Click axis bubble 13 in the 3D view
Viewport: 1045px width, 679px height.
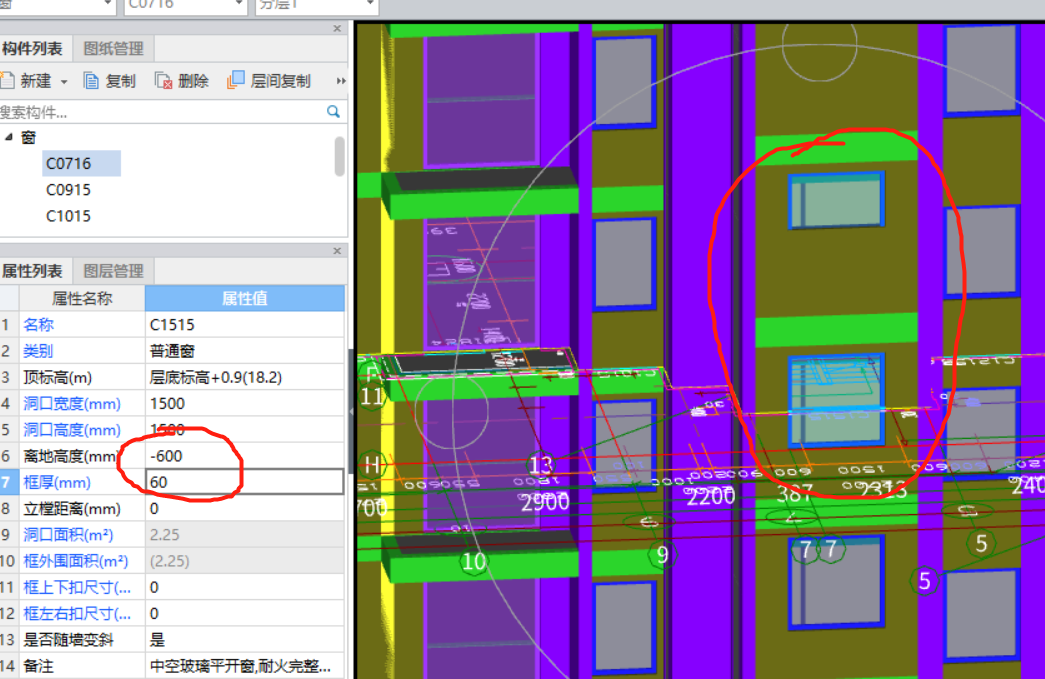tap(540, 464)
